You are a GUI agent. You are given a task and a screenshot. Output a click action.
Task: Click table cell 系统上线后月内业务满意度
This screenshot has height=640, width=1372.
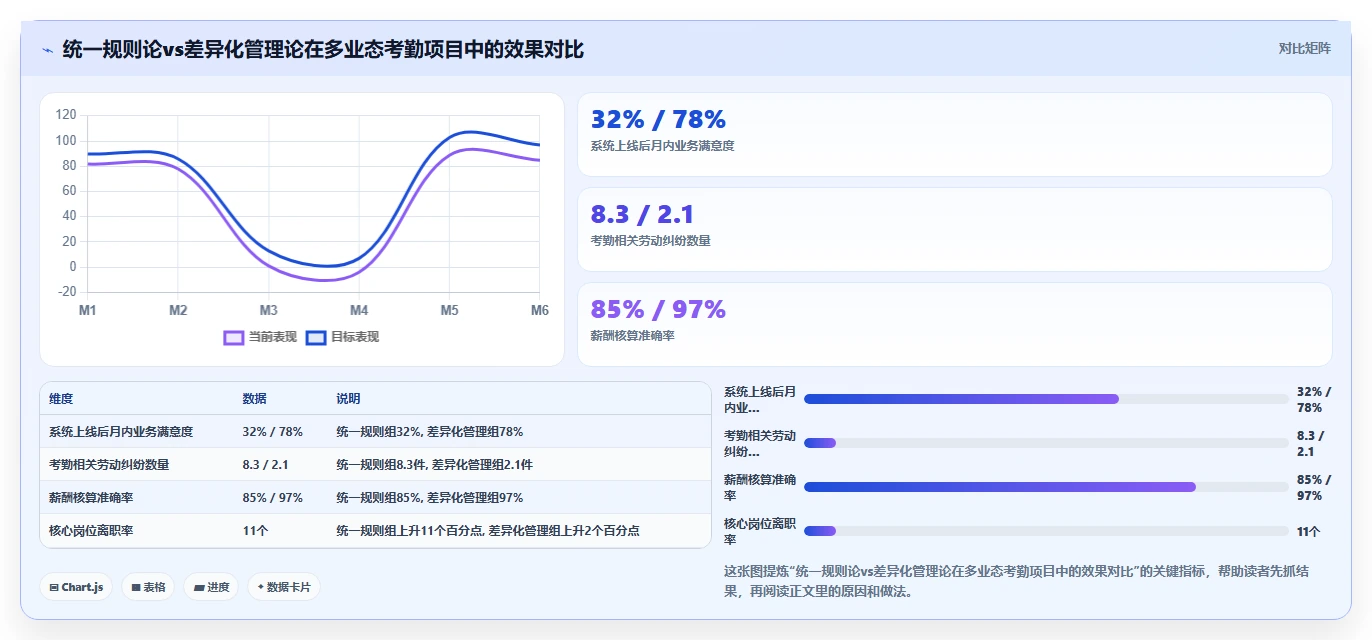click(121, 432)
